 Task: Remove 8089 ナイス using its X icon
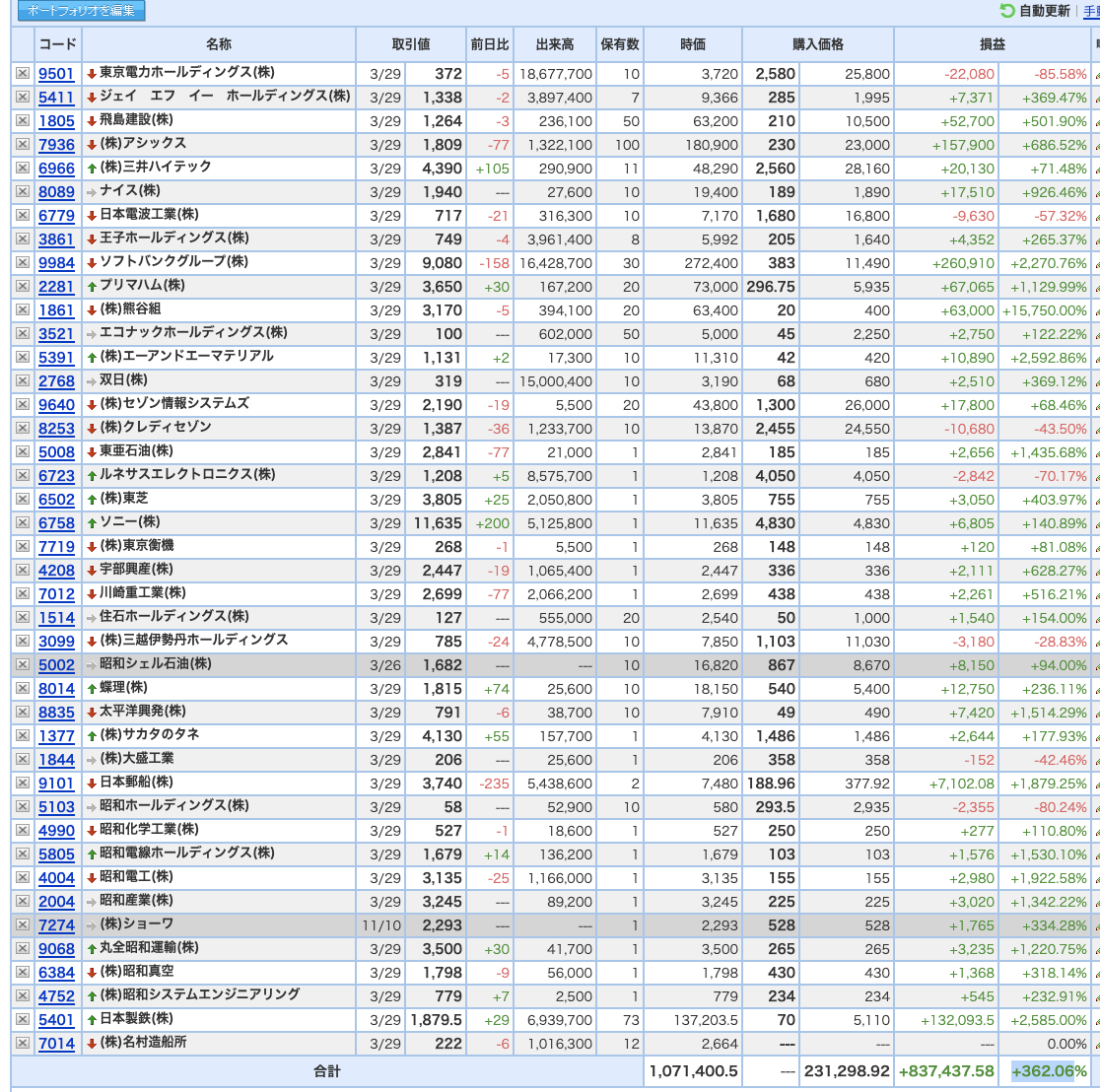pyautogui.click(x=23, y=192)
